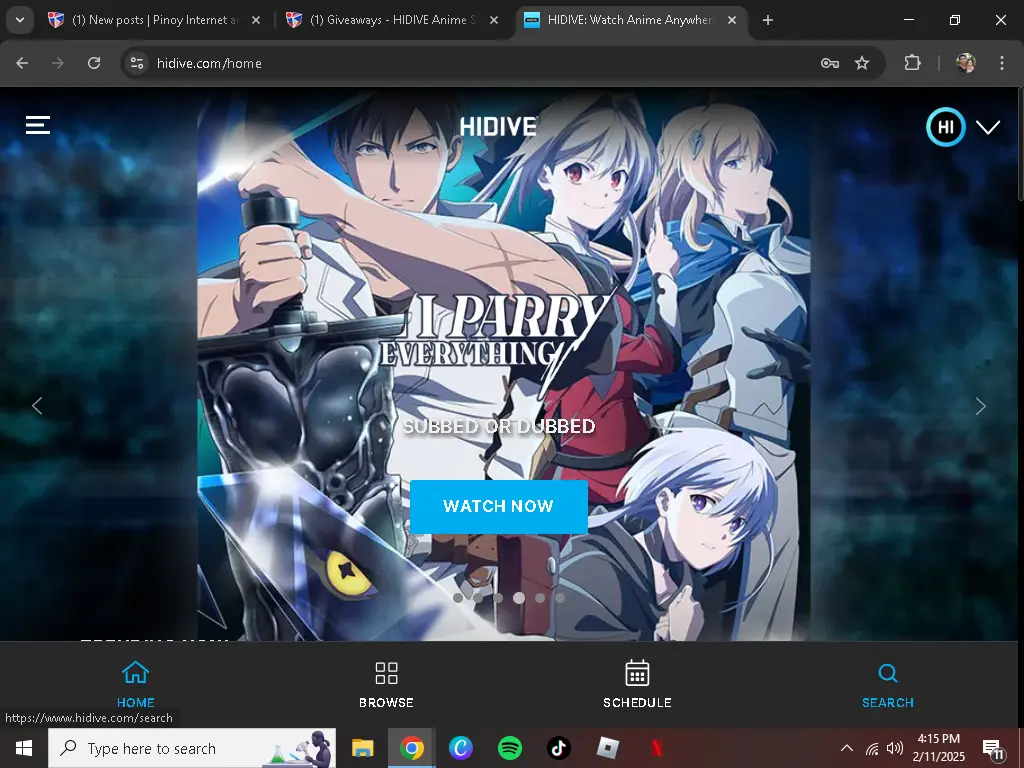This screenshot has height=768, width=1024.
Task: Click the I Parry Everything banner image
Action: coord(504,364)
